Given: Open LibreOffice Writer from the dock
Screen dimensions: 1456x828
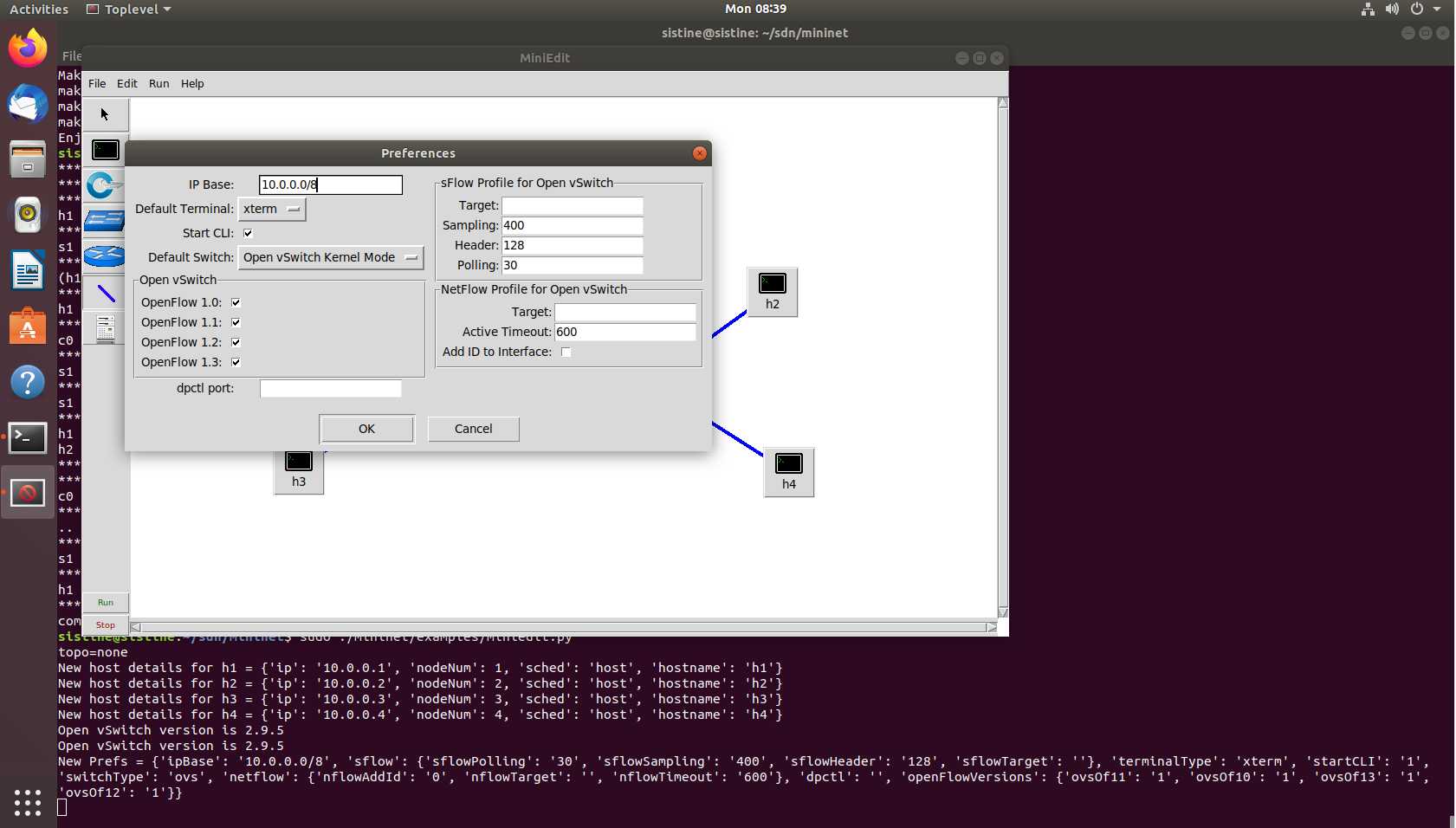Looking at the screenshot, I should (x=28, y=270).
